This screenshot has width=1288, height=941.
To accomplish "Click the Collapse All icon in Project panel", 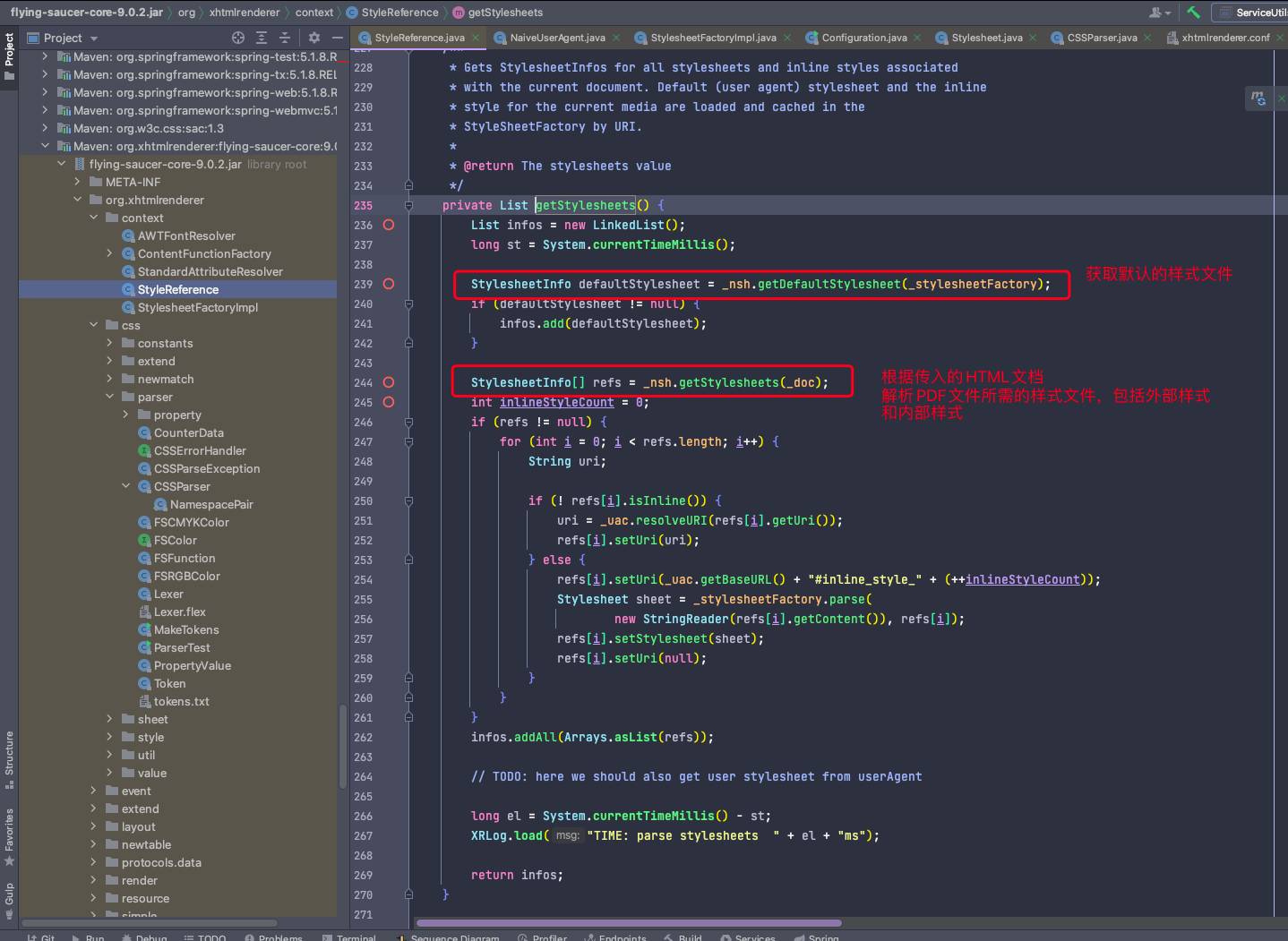I will 285,38.
